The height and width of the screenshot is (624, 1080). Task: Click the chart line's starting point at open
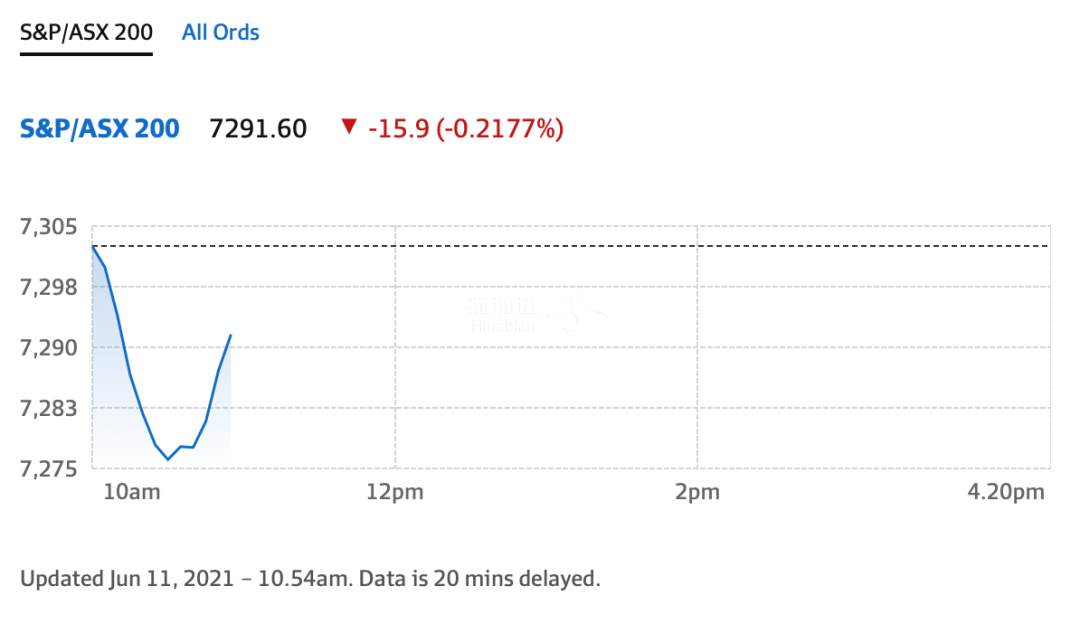[x=93, y=246]
